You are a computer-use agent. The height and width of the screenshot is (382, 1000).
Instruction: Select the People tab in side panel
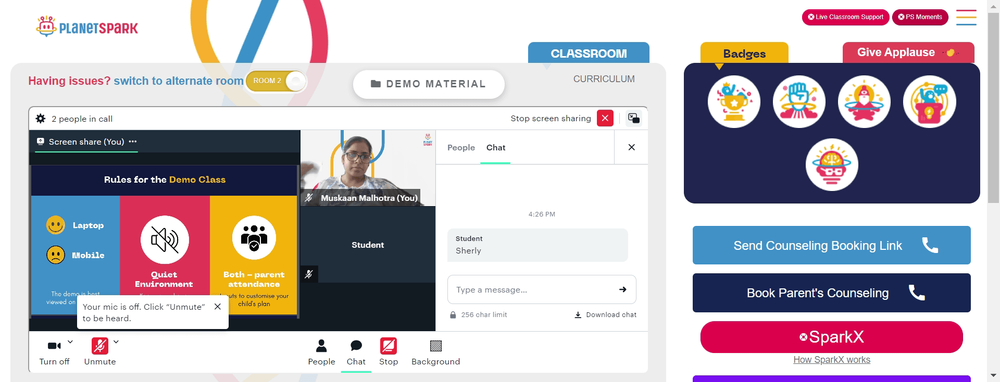461,147
